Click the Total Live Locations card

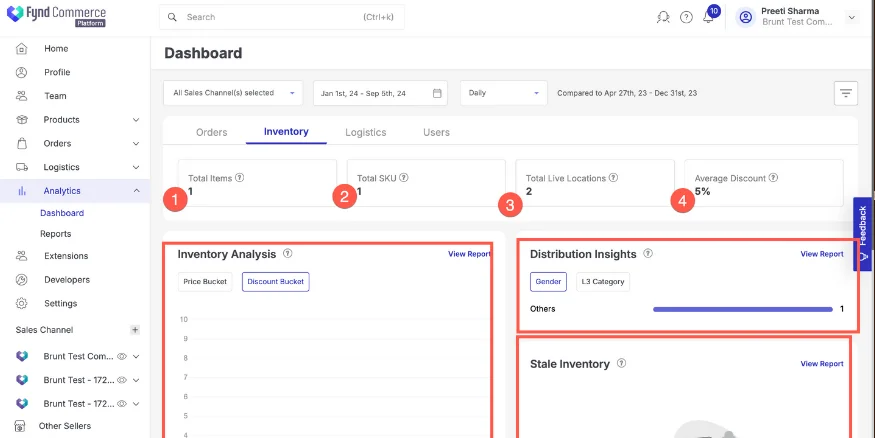point(595,184)
